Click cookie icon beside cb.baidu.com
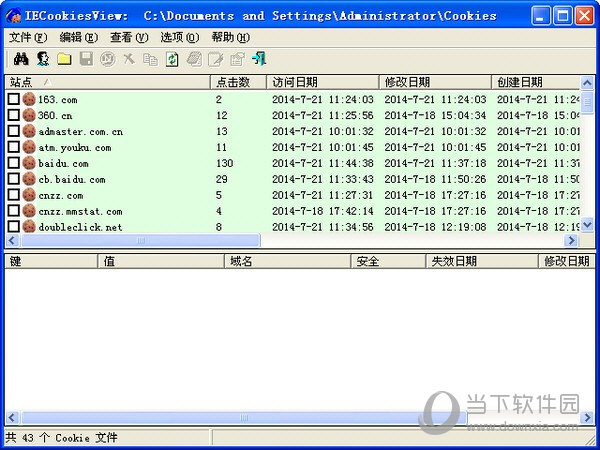600x450 pixels. click(x=29, y=179)
